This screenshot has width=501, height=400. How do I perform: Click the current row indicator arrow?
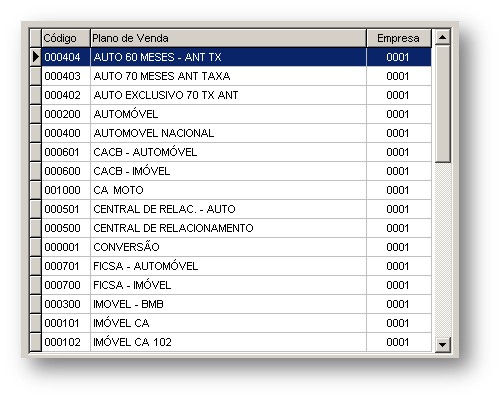click(x=35, y=57)
